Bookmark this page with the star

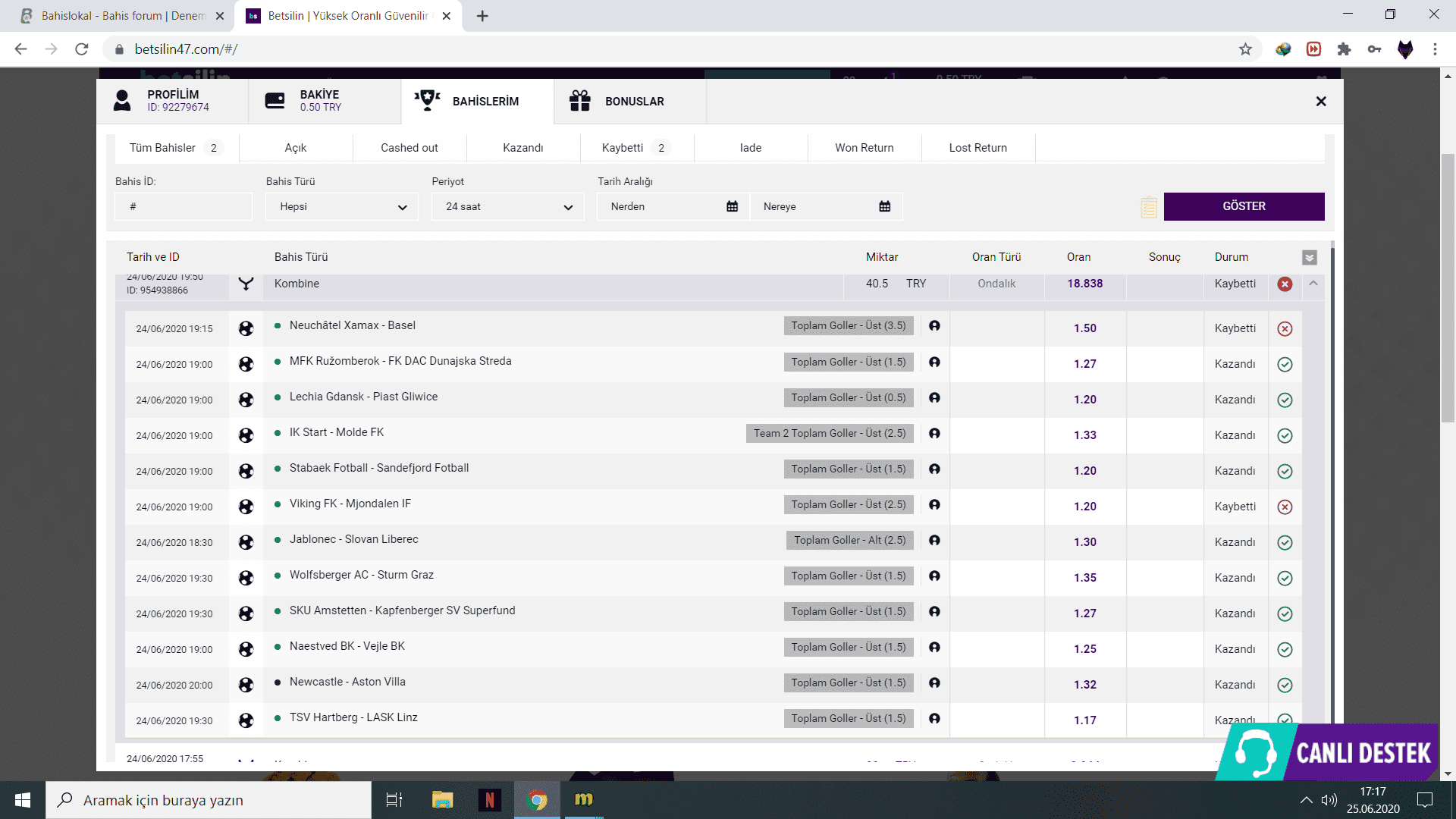point(1245,49)
